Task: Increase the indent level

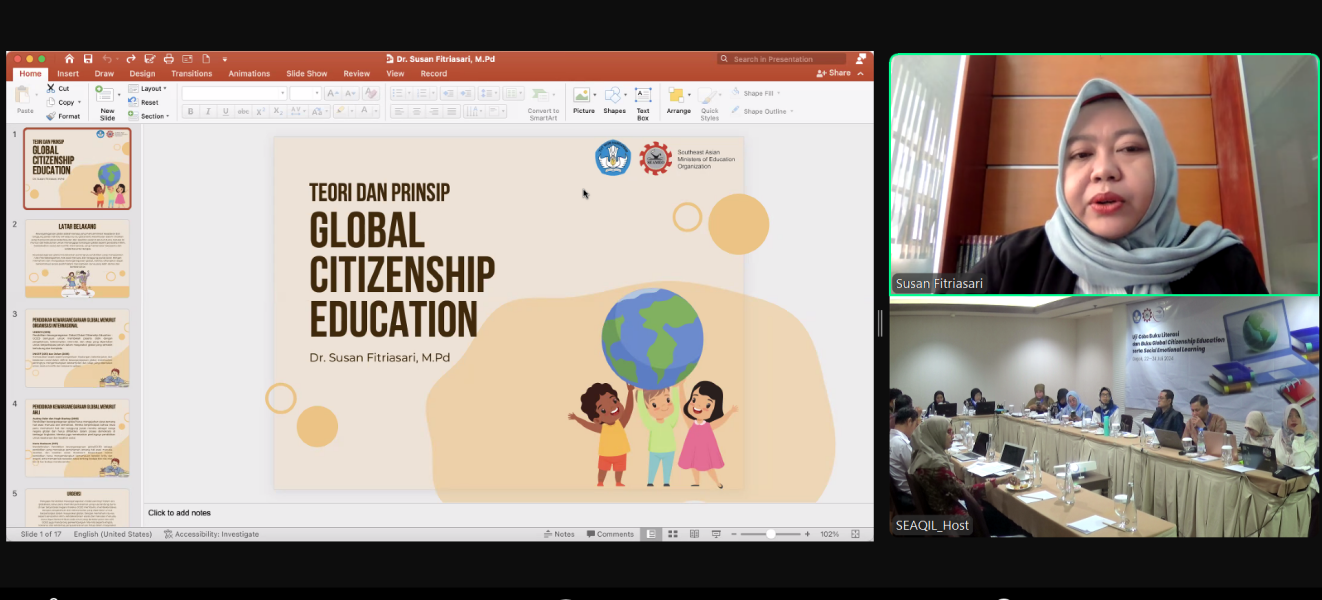Action: point(465,94)
